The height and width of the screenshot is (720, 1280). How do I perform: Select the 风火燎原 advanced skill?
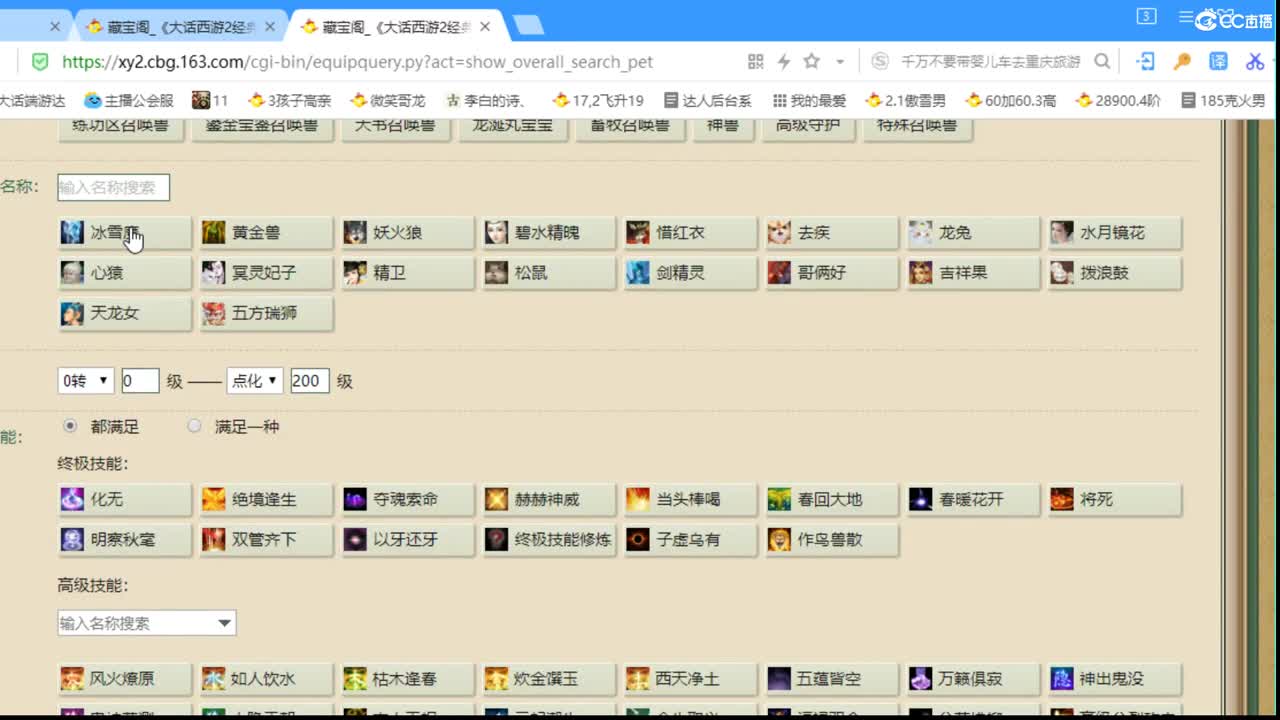124,679
